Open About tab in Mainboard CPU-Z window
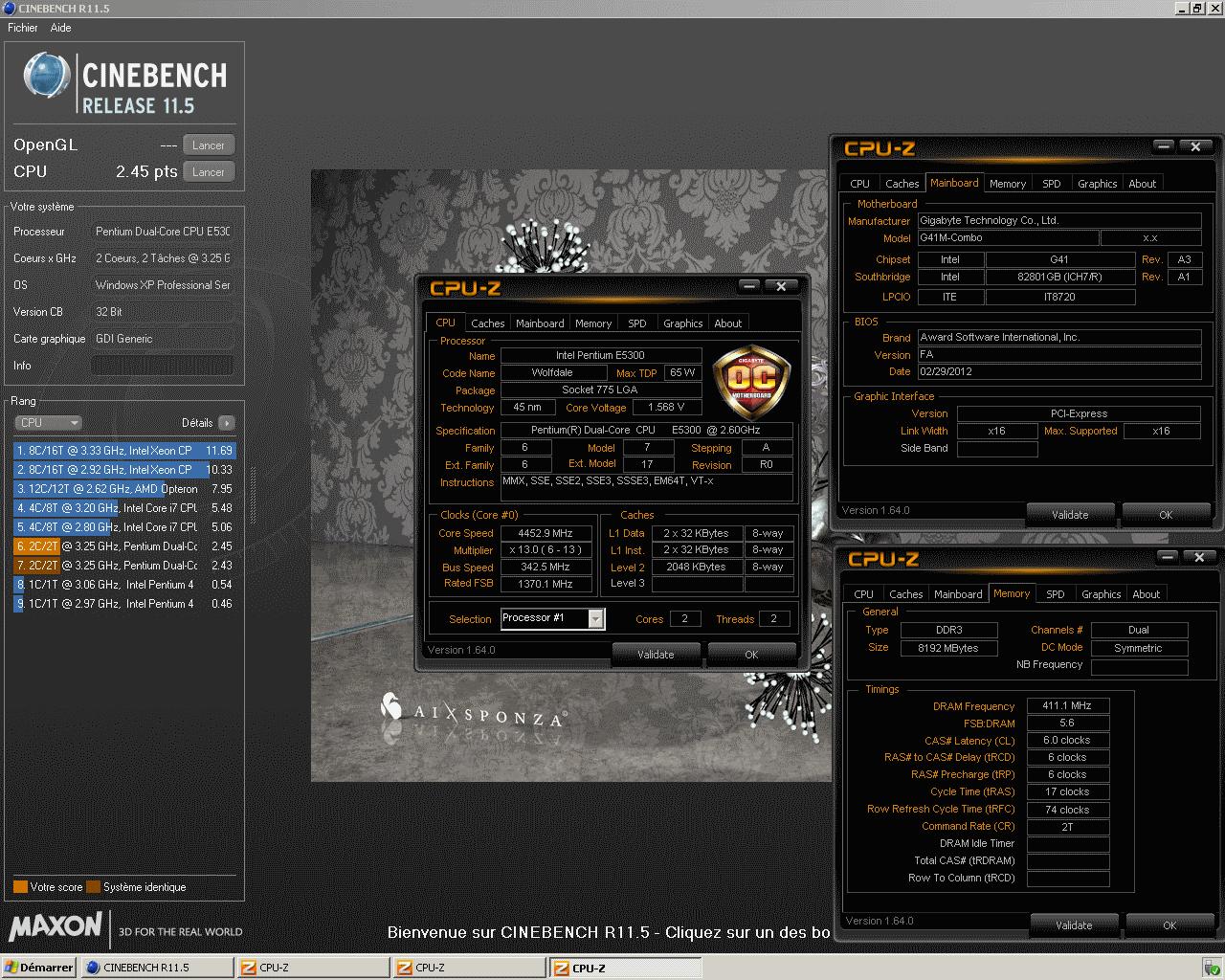1225x980 pixels. pos(1143,184)
